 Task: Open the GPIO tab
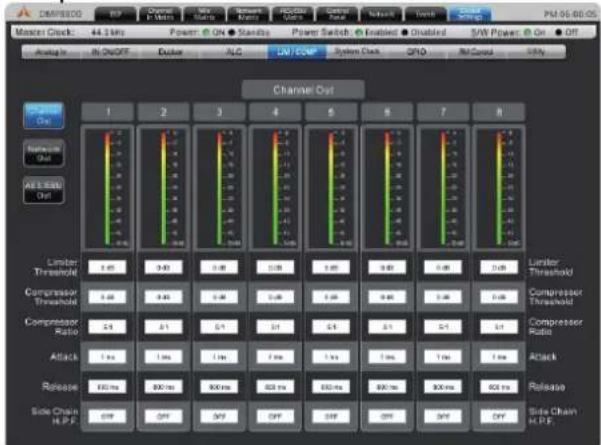pyautogui.click(x=416, y=52)
